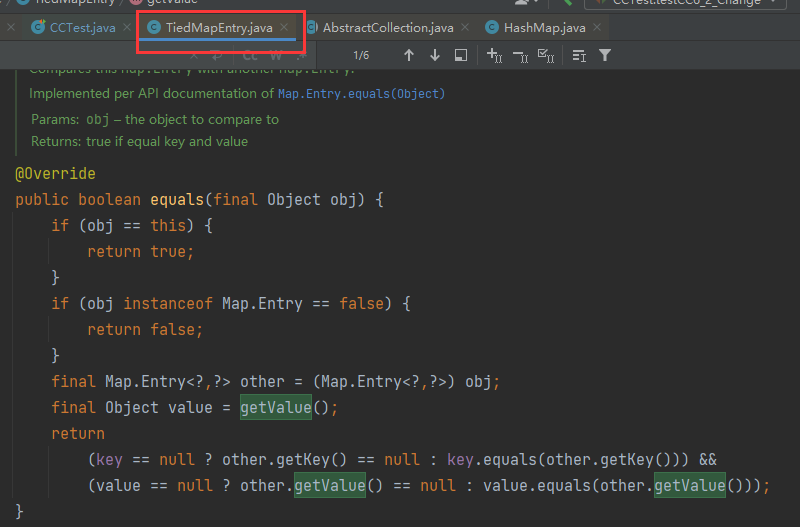
Task: Click the @Override annotation
Action: coord(55,173)
